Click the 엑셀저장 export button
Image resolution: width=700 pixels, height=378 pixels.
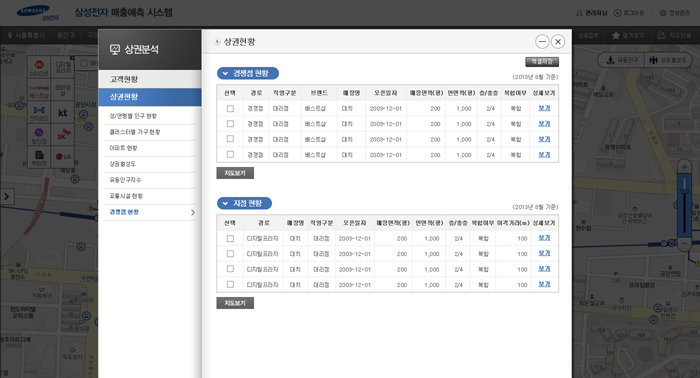(x=542, y=62)
